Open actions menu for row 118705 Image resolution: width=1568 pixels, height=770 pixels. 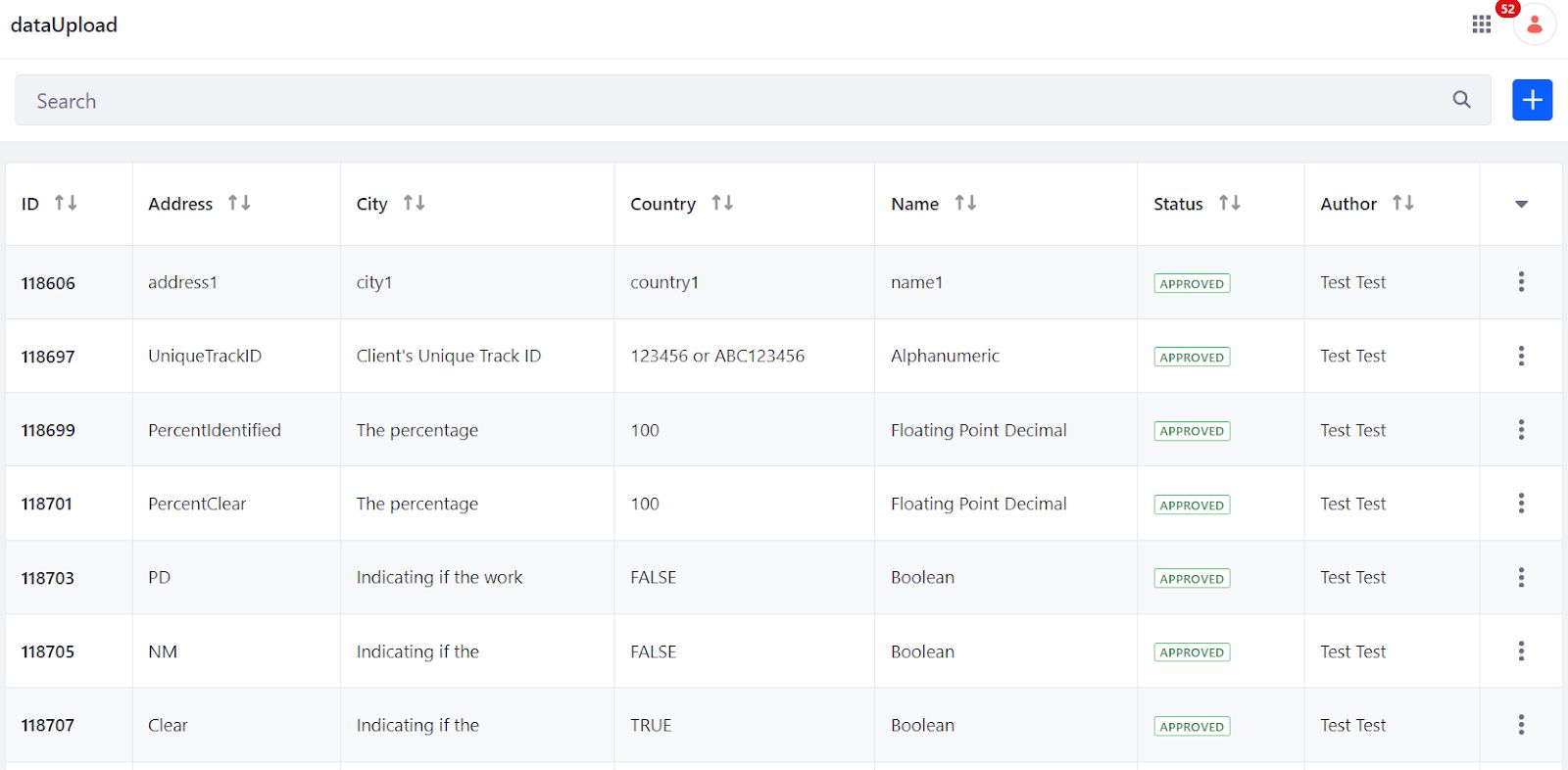coord(1521,650)
